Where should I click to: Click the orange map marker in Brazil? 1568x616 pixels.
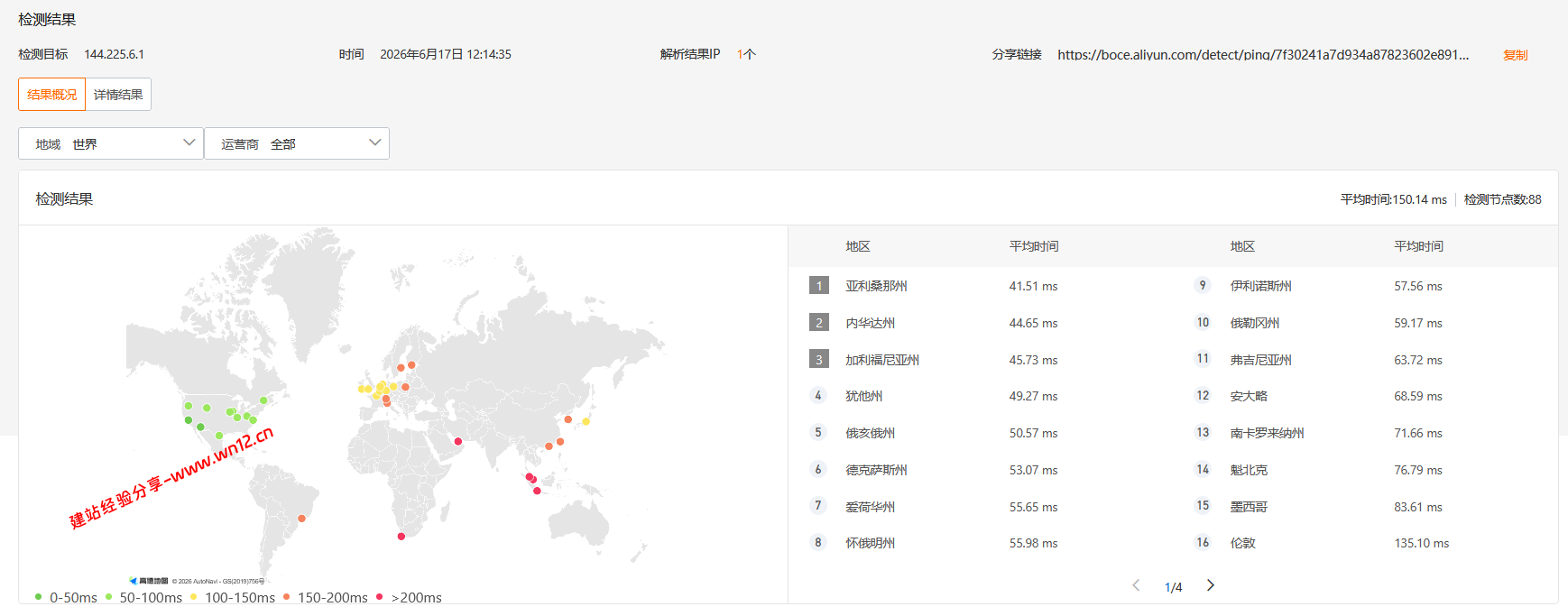[x=302, y=519]
